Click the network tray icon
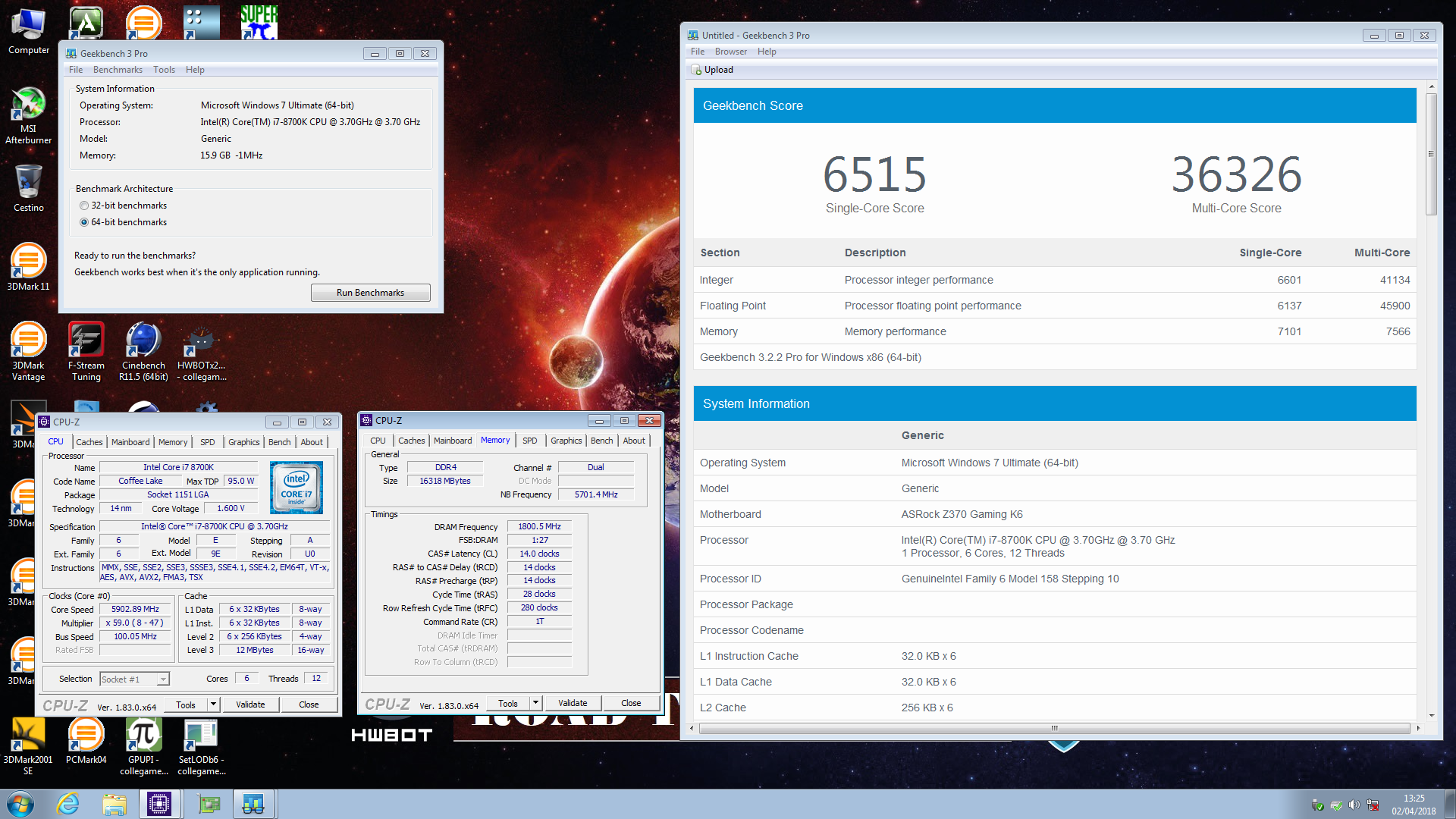The image size is (1456, 819). (x=1372, y=805)
